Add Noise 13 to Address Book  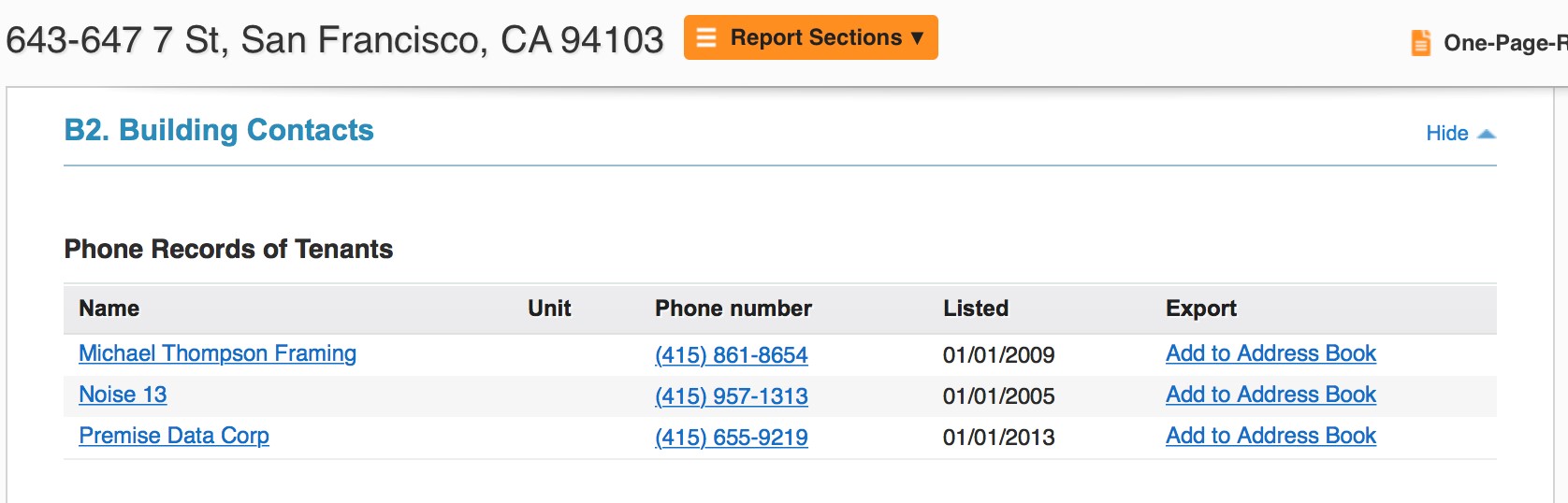[x=1270, y=395]
